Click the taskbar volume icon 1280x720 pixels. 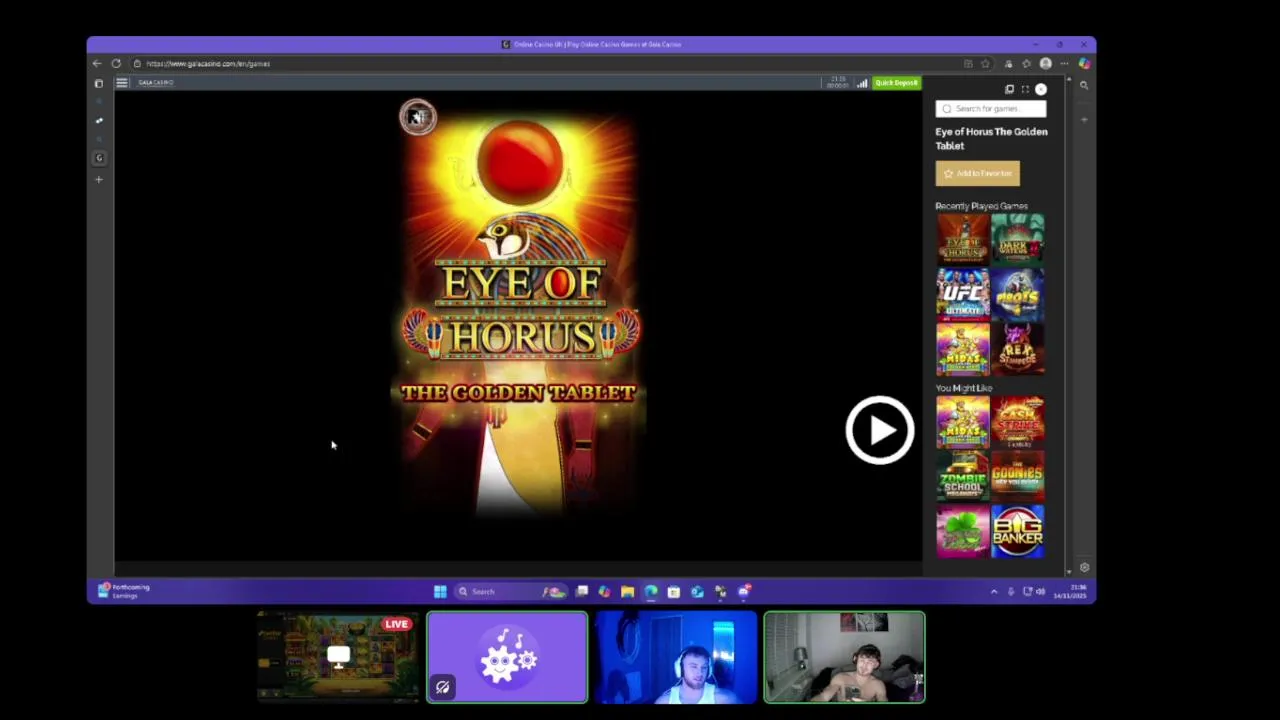[1041, 591]
